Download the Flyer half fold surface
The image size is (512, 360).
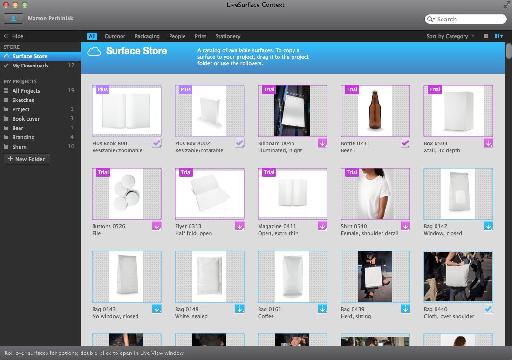coord(239,226)
